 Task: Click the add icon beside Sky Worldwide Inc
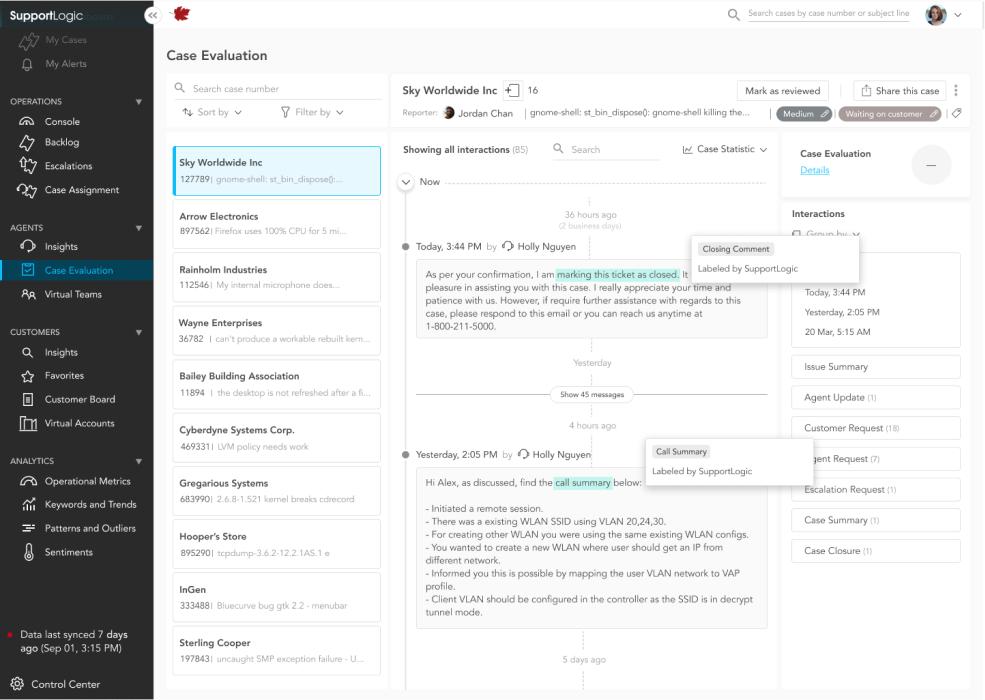(x=513, y=90)
